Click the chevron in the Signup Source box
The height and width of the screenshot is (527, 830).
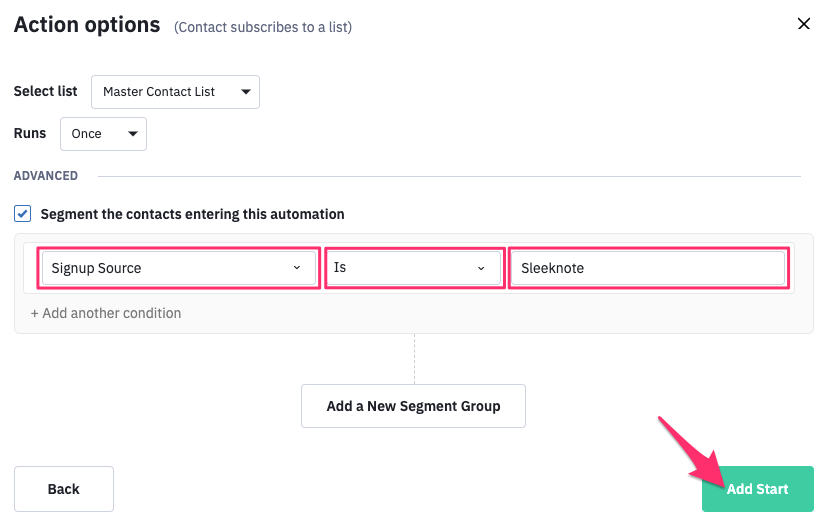296,268
